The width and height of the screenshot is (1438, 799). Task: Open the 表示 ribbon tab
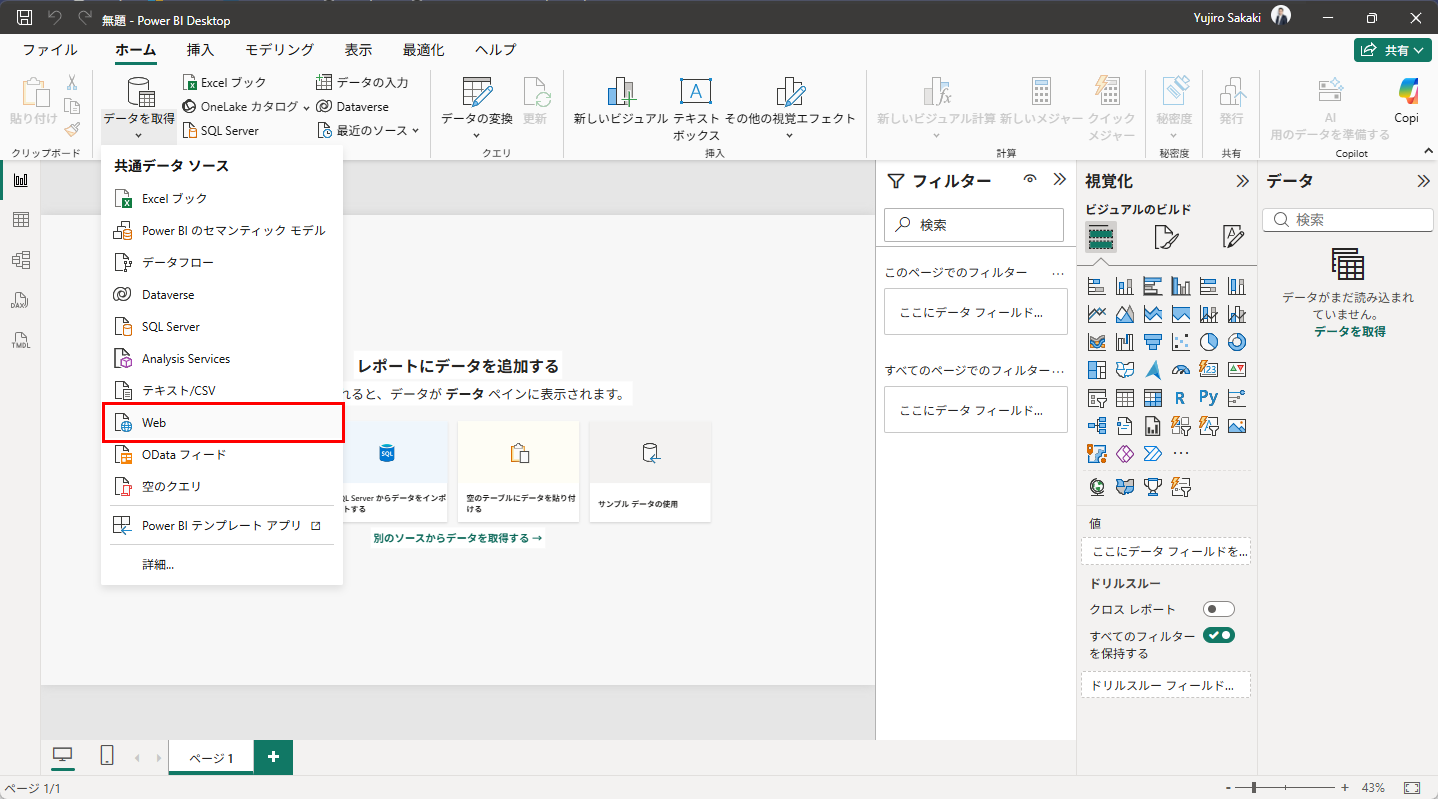point(358,50)
